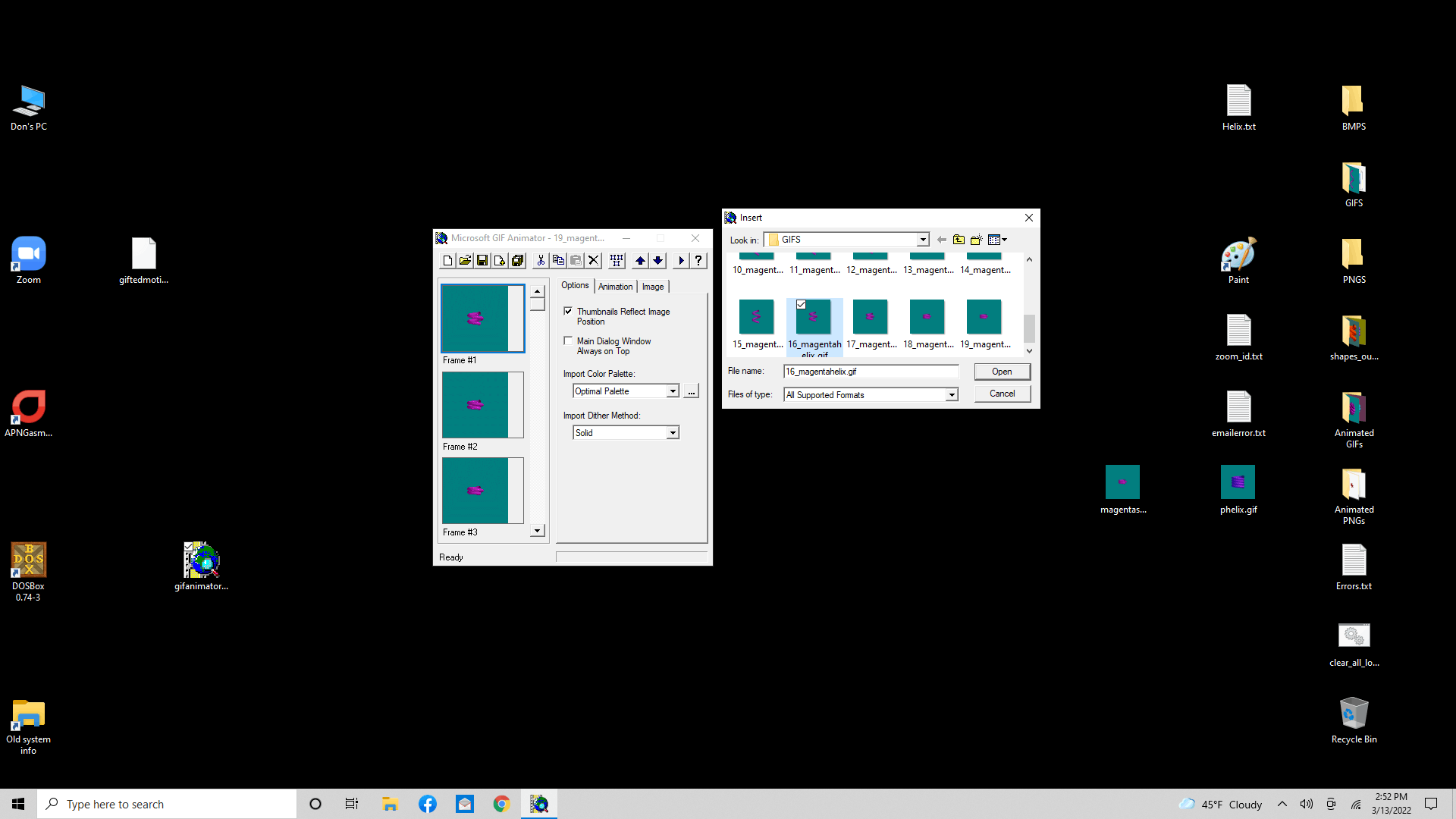Click the Move Down arrow icon
1456x819 pixels.
click(x=657, y=261)
